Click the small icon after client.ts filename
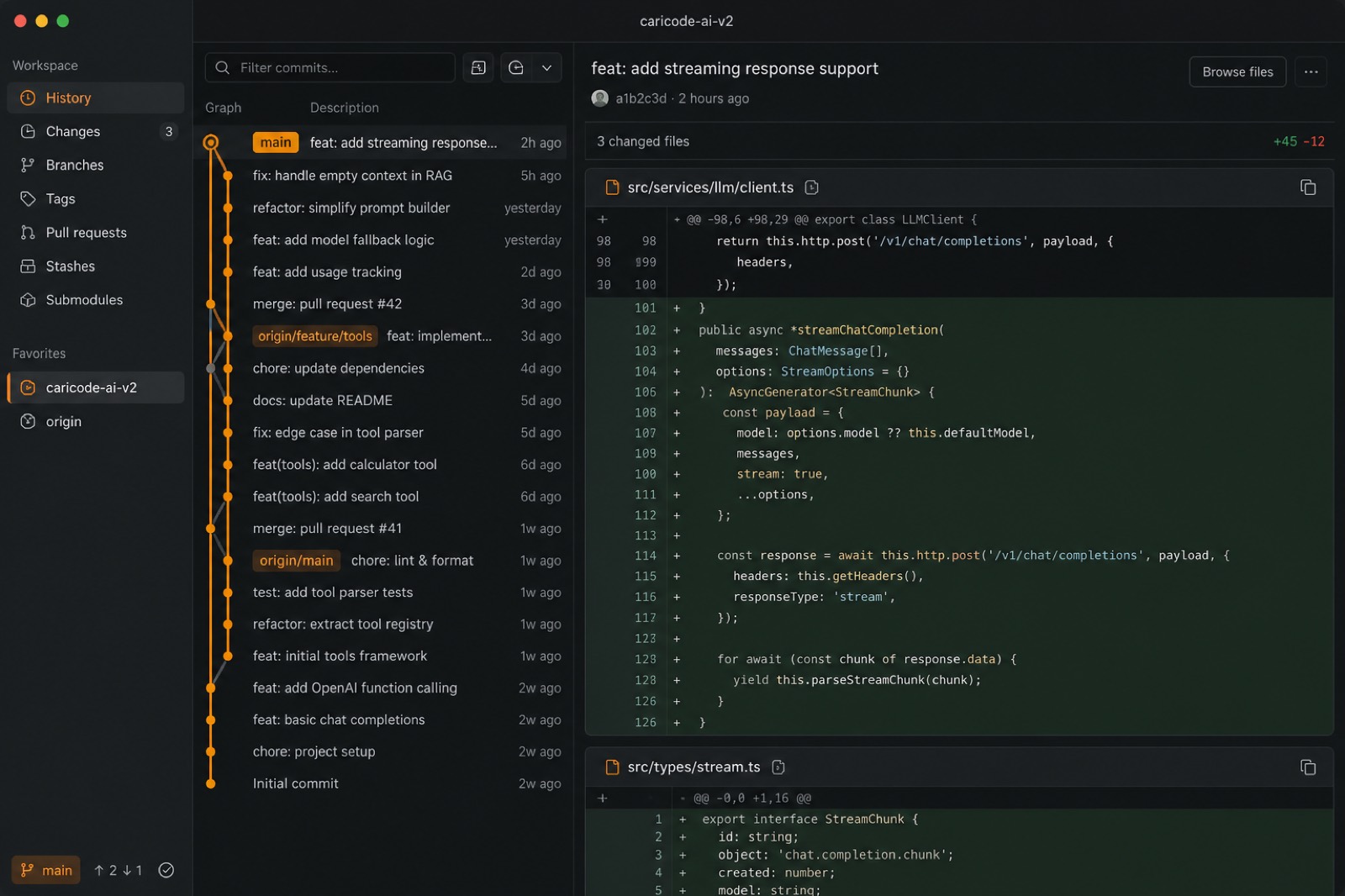 pyautogui.click(x=811, y=187)
